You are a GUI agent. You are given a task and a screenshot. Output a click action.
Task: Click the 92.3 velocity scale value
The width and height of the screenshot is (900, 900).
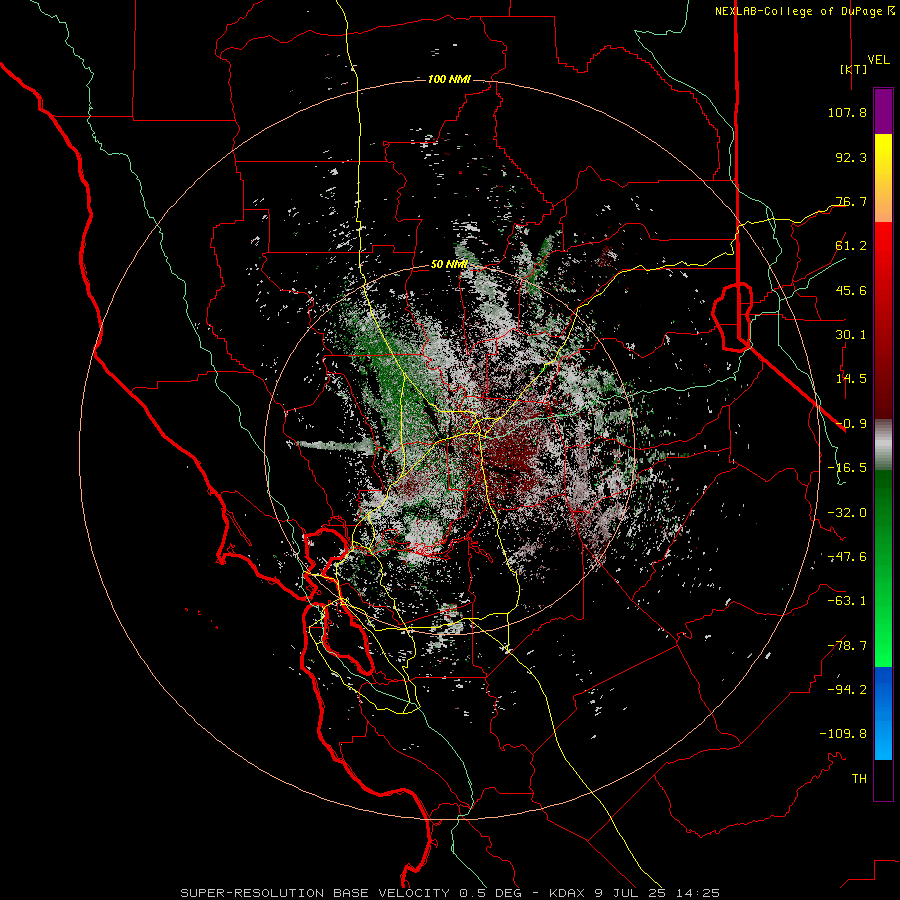click(x=851, y=157)
